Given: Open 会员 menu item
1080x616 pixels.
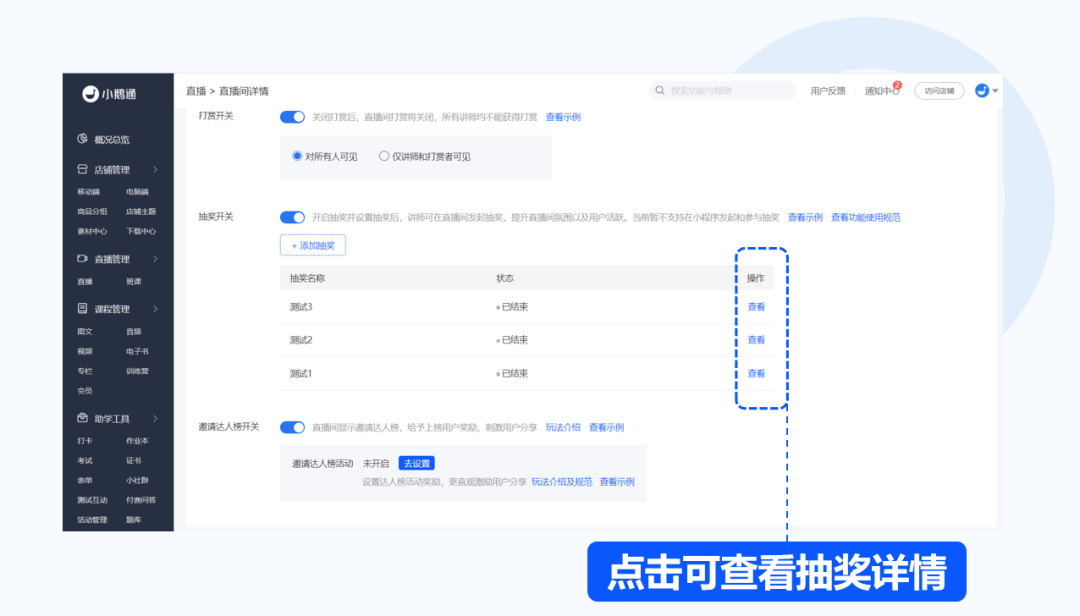Looking at the screenshot, I should [85, 391].
